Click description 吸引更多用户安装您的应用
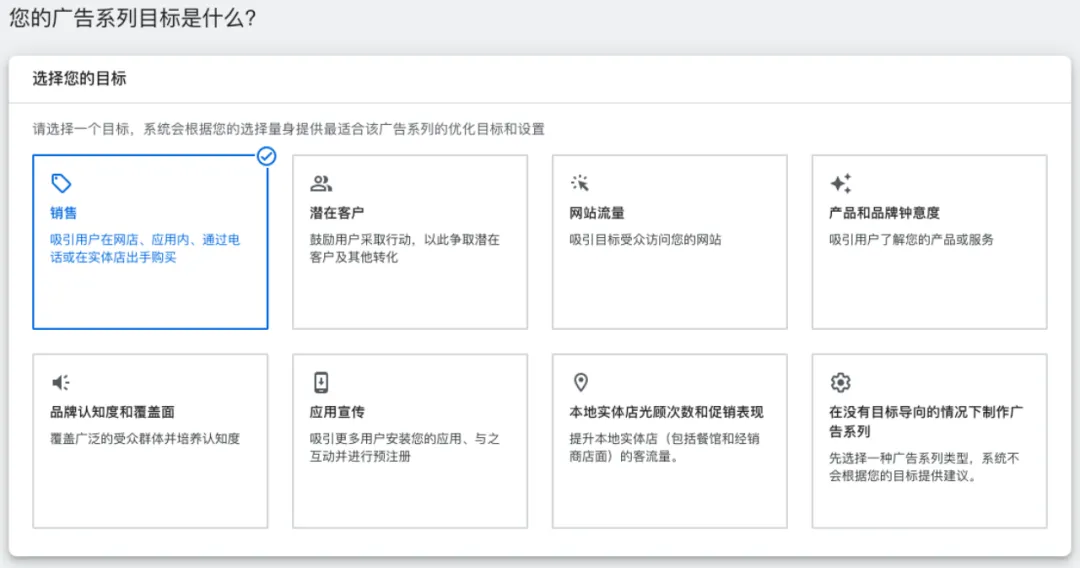Image resolution: width=1080 pixels, height=568 pixels. coord(404,448)
